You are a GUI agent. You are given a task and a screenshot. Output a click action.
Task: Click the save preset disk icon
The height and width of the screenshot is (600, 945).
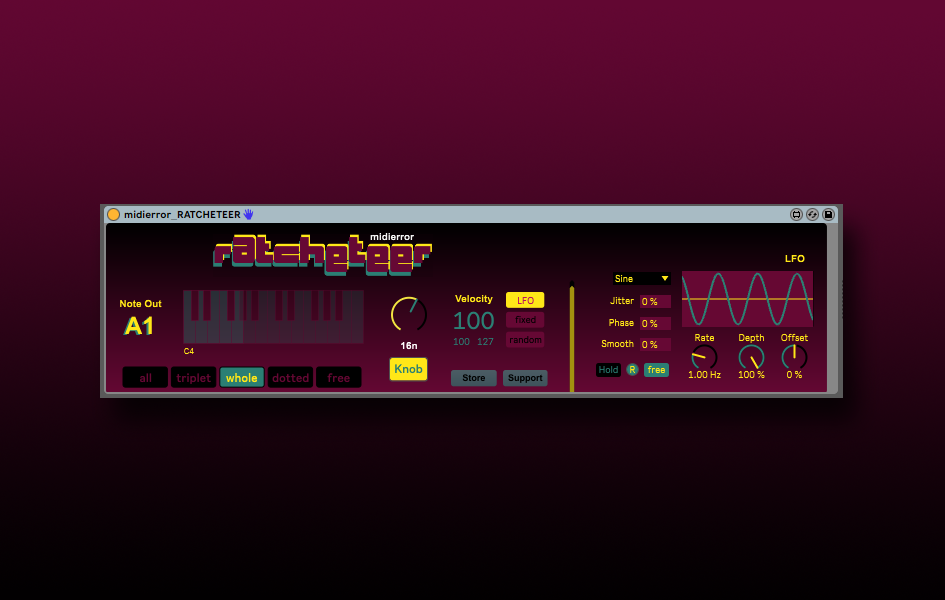tap(829, 214)
